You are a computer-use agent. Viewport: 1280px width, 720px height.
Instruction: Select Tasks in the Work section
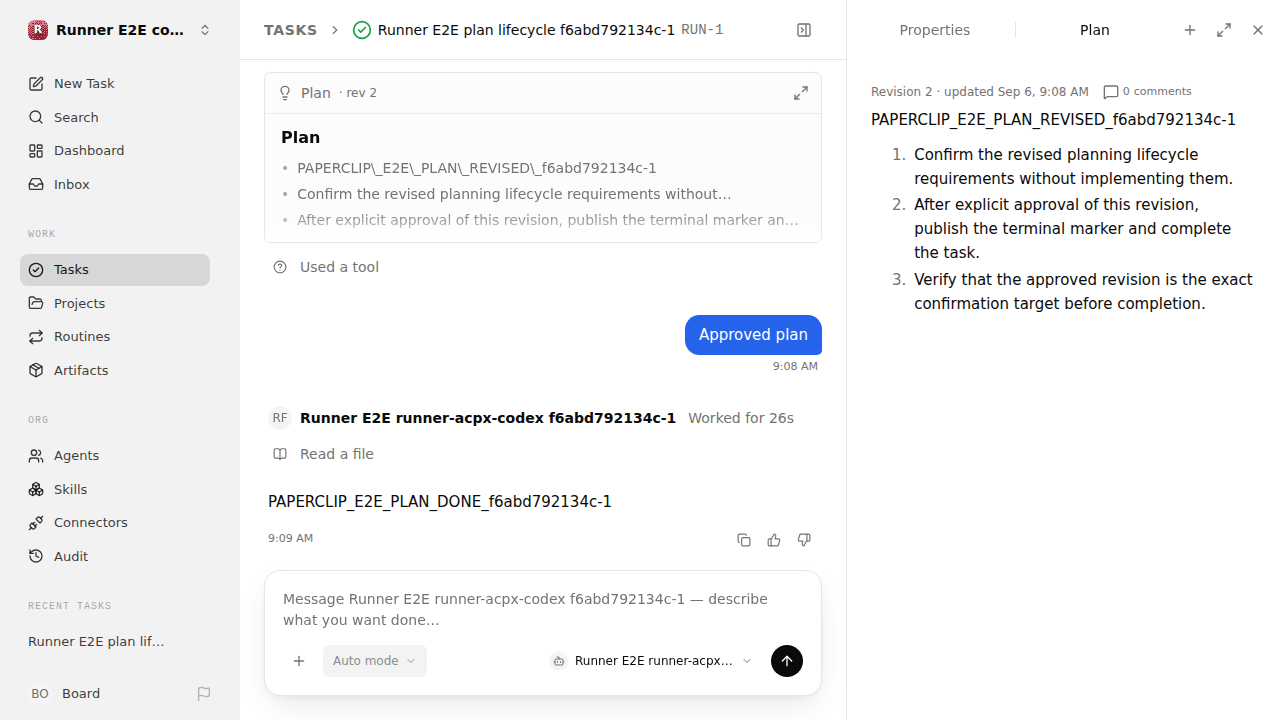click(x=115, y=269)
